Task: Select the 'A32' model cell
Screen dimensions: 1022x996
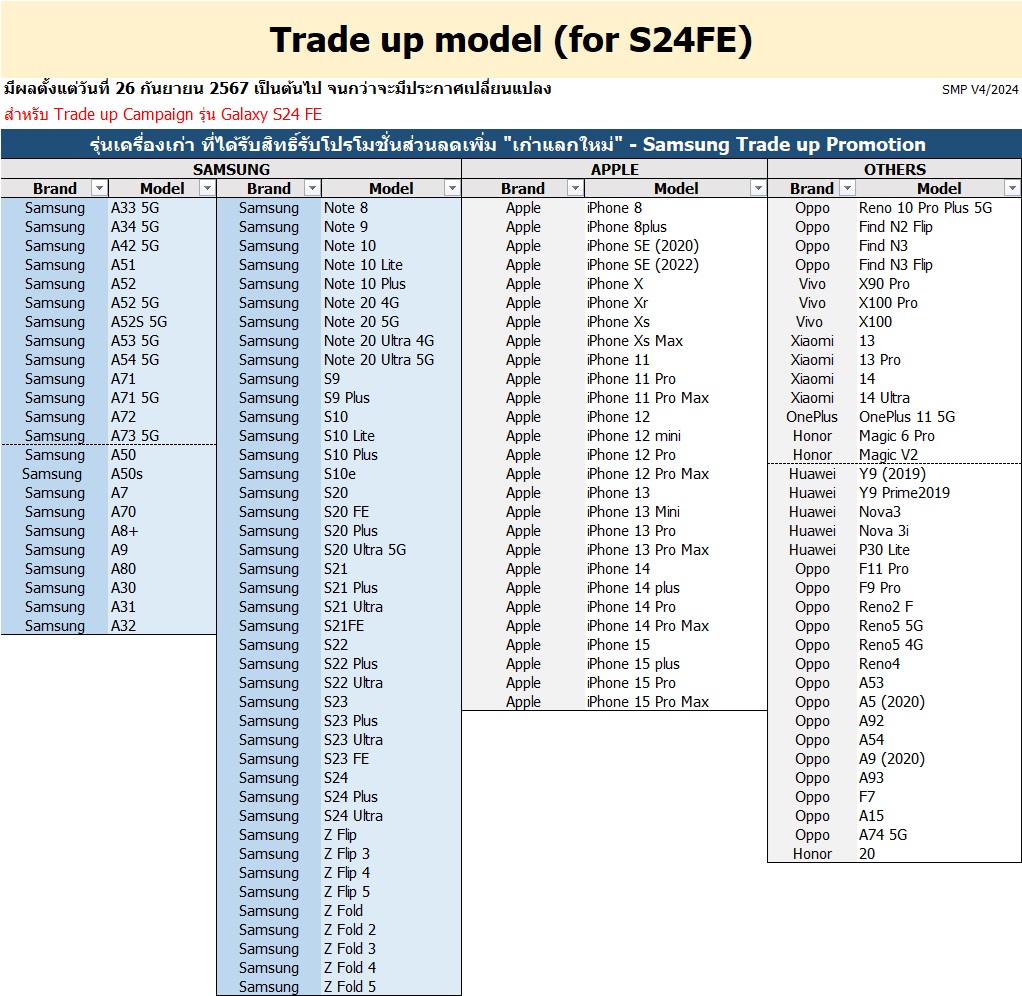Action: coord(162,626)
